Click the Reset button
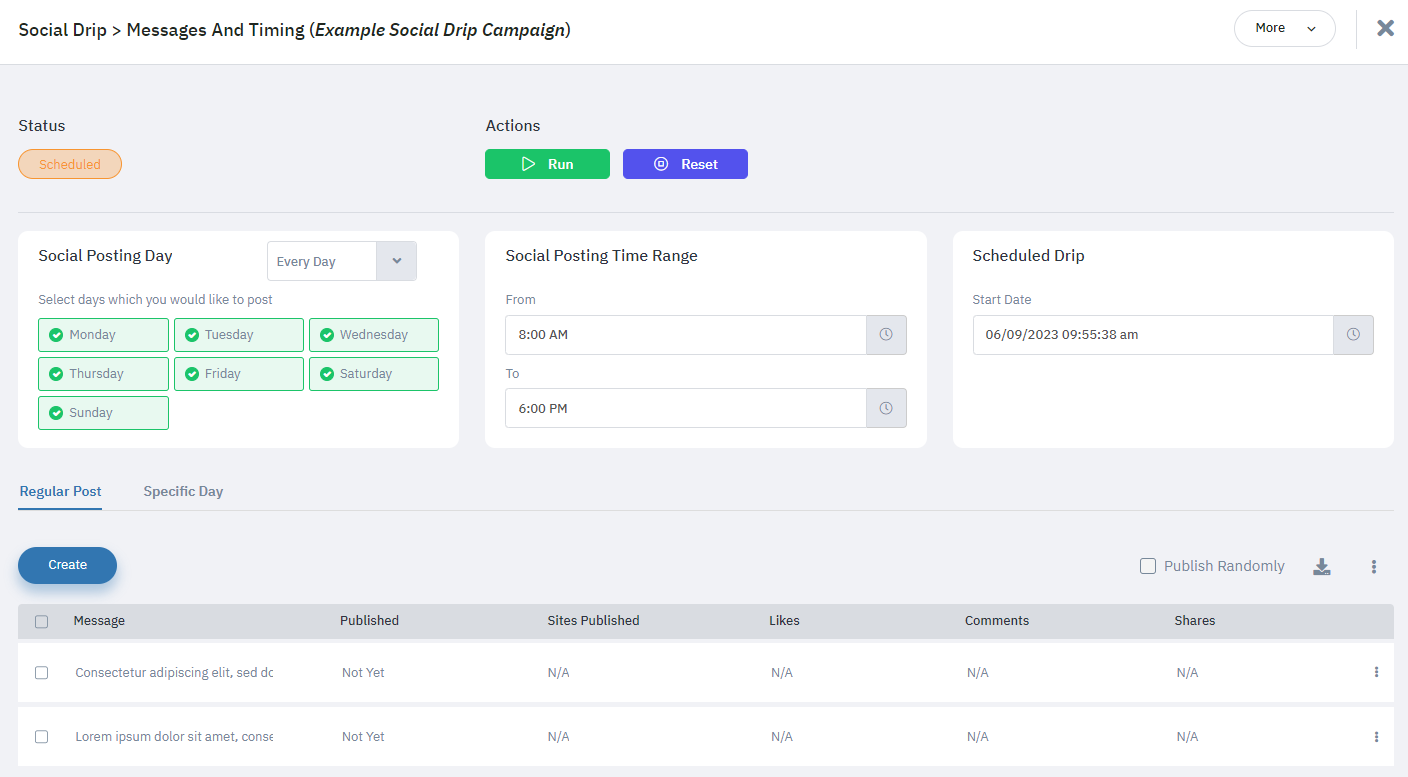 (685, 164)
